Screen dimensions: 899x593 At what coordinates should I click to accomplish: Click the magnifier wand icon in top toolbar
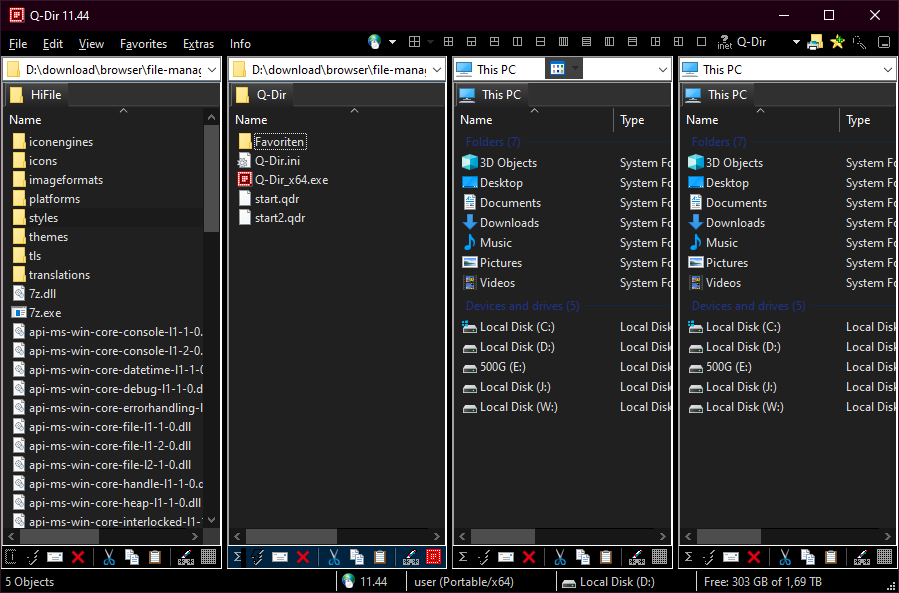click(x=859, y=42)
